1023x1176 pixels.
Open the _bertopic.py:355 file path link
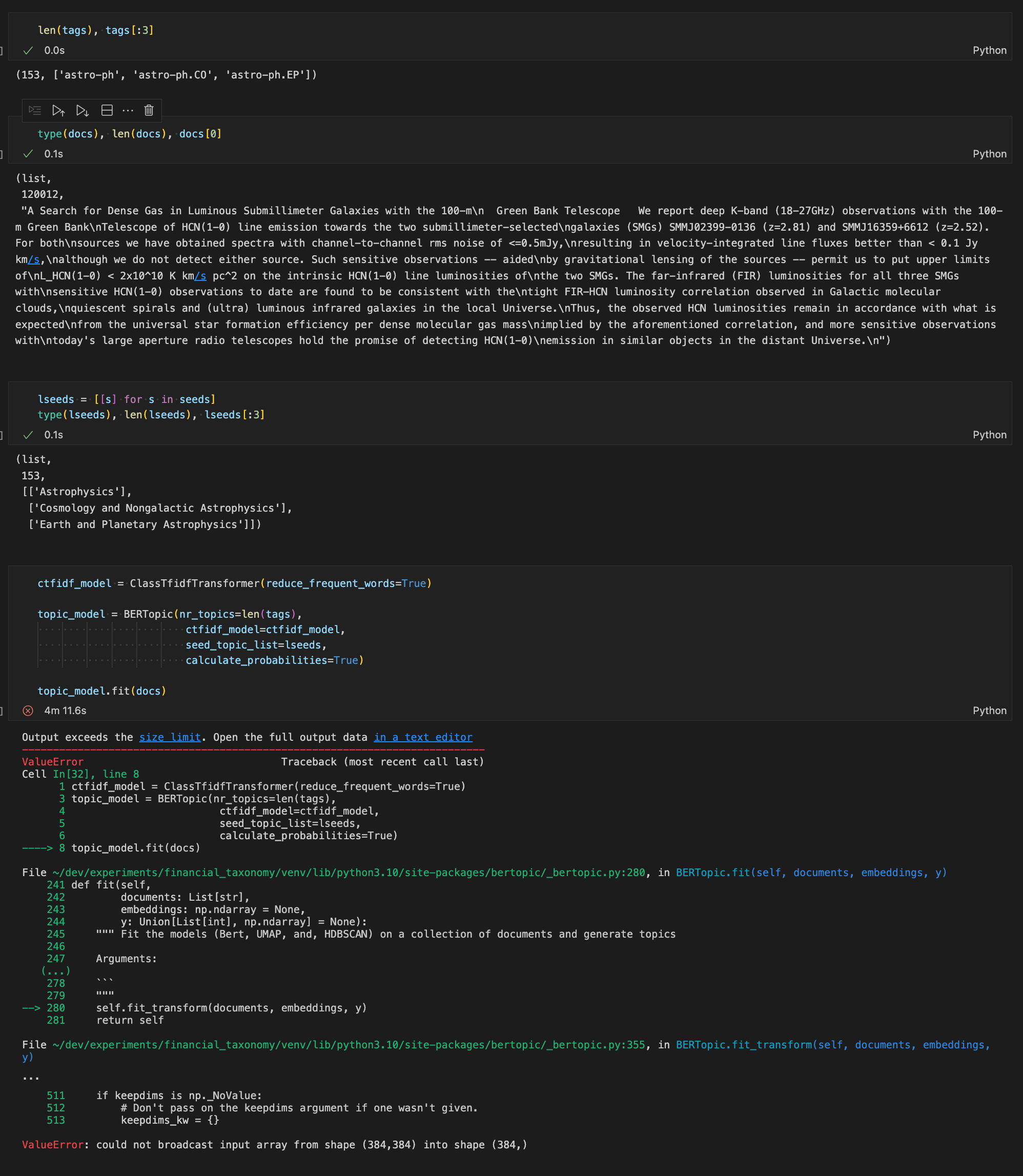[x=349, y=1045]
